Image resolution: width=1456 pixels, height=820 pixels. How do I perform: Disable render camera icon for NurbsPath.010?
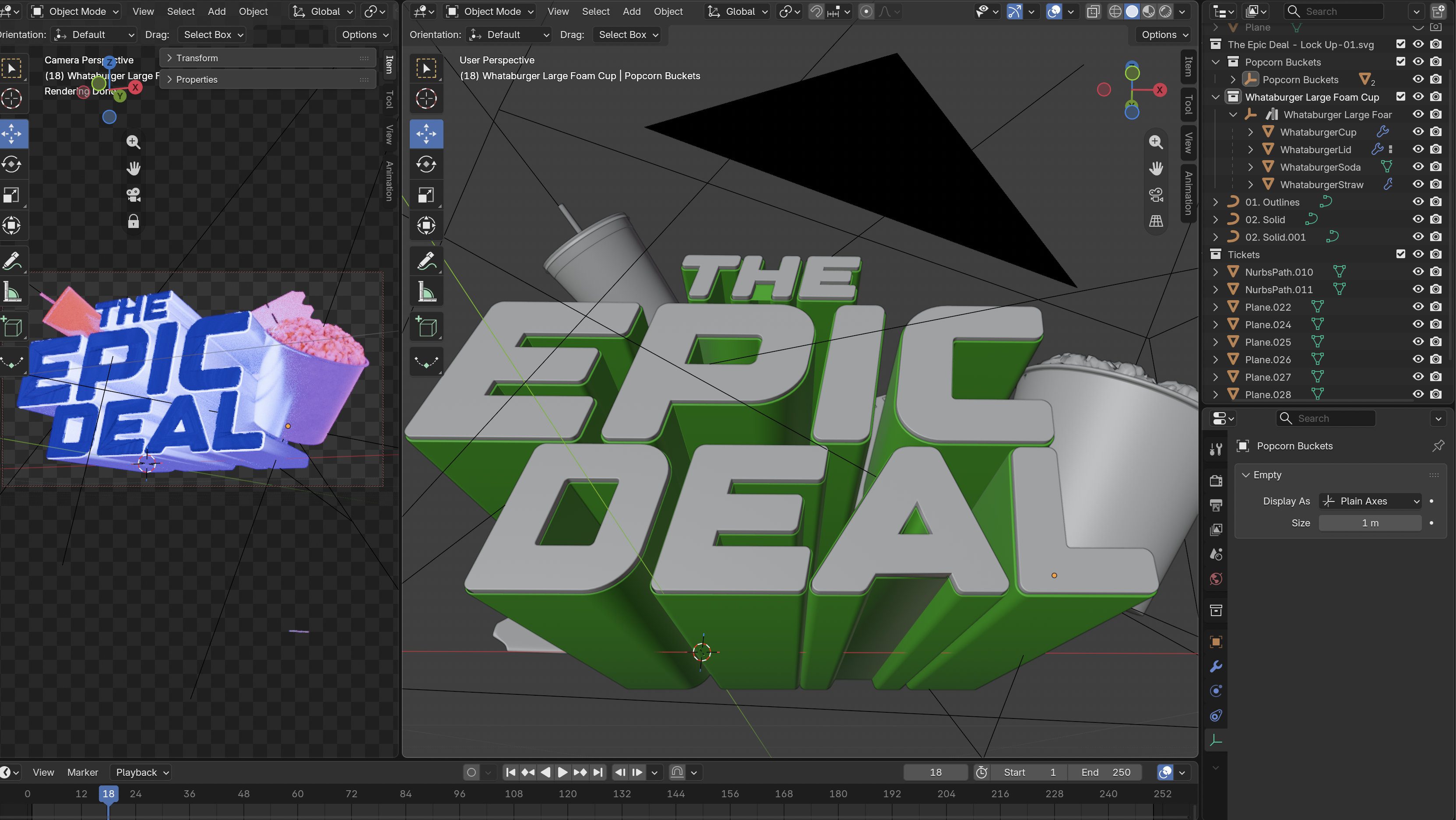(1436, 272)
